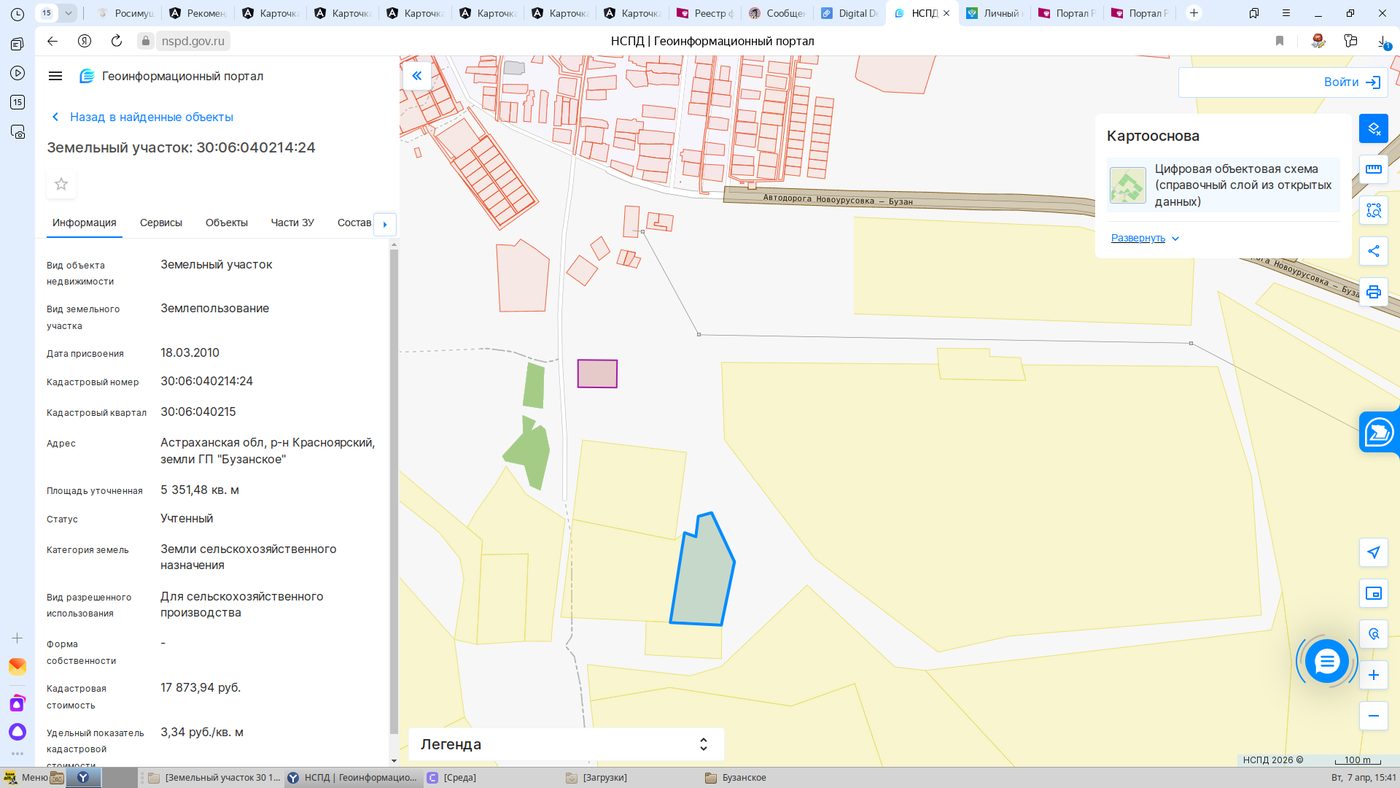The width and height of the screenshot is (1400, 788).
Task: Click the share map icon
Action: (x=1373, y=251)
